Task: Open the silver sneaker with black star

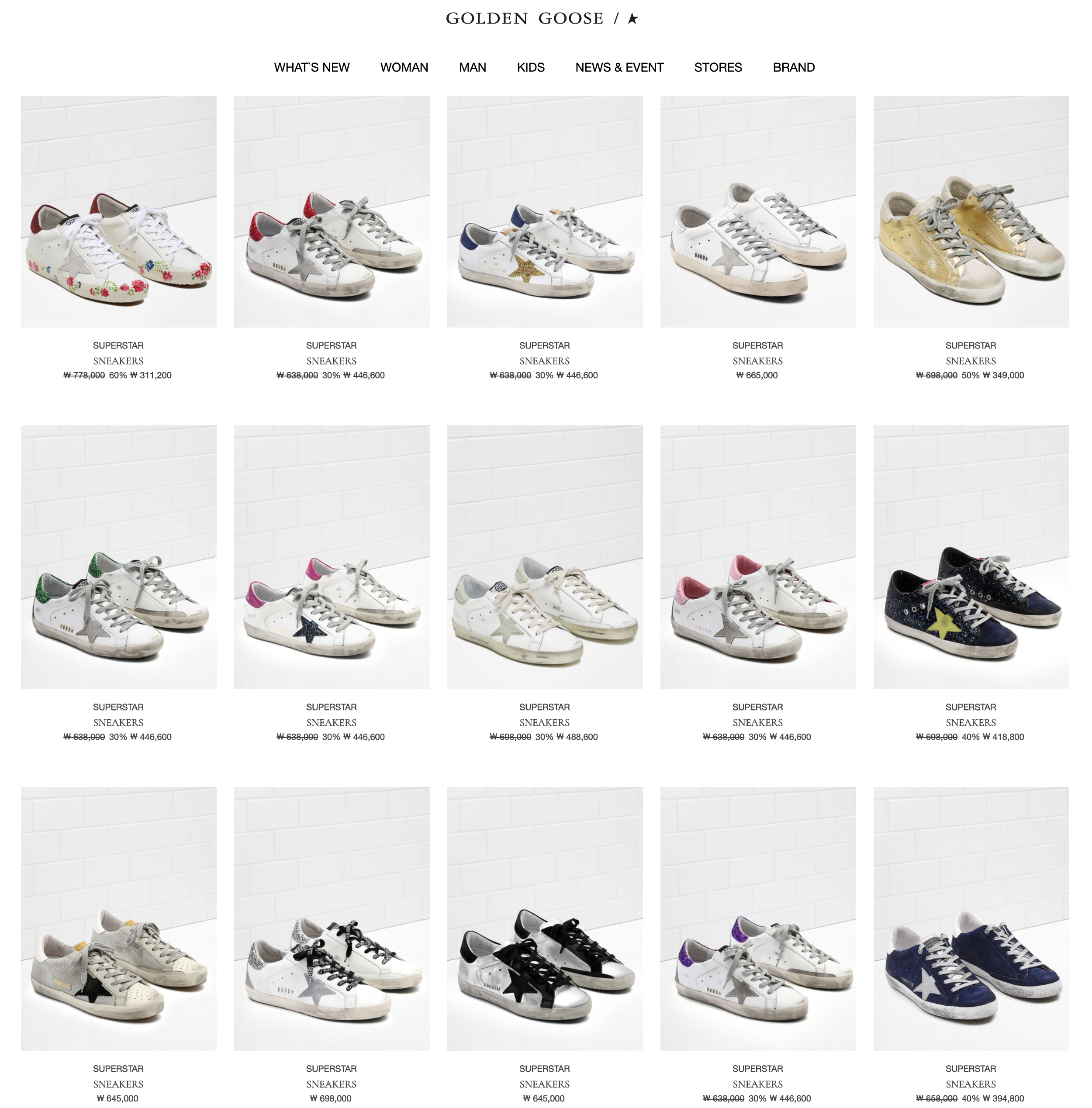Action: pyautogui.click(x=545, y=918)
